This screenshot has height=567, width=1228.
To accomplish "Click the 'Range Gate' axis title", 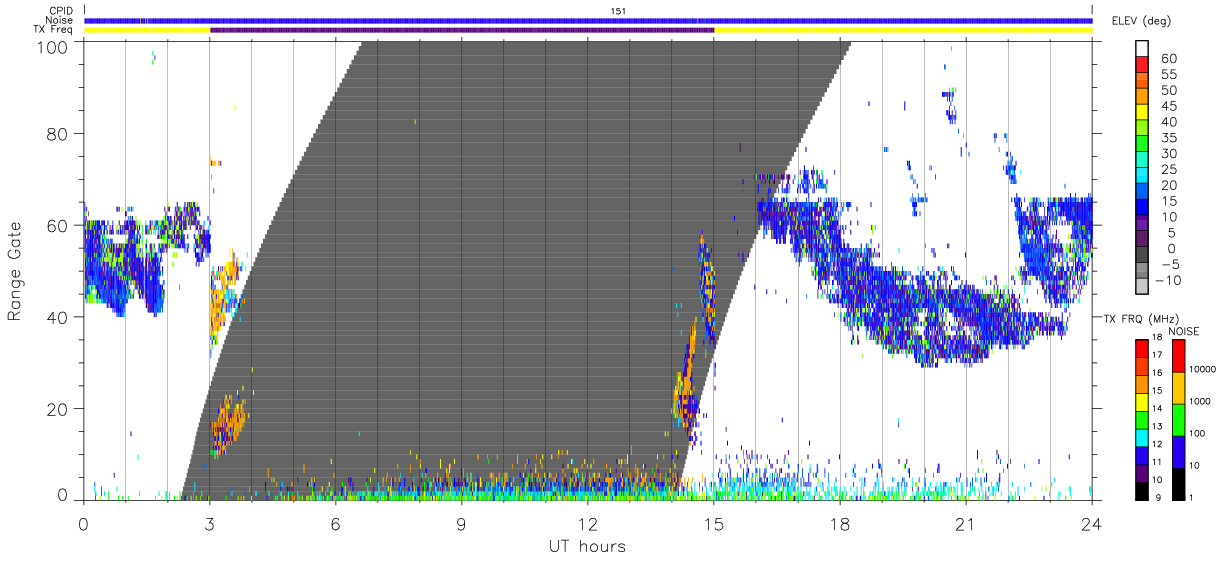I will tap(15, 271).
